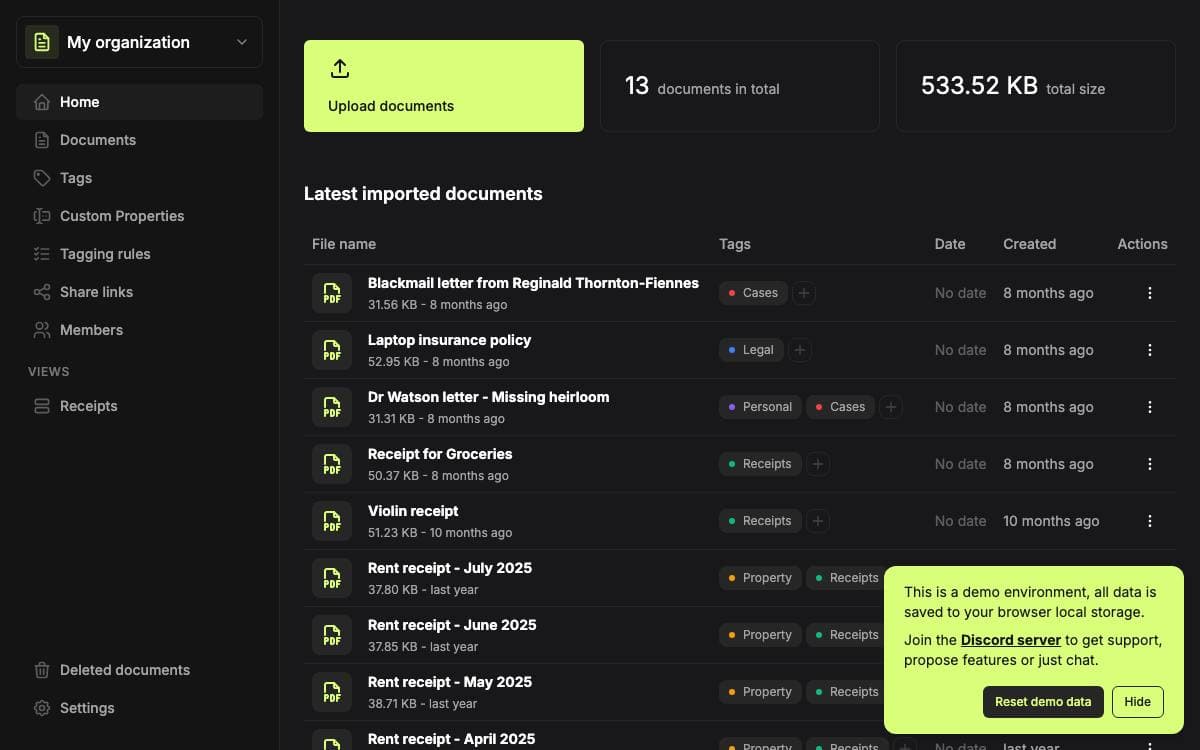The height and width of the screenshot is (750, 1200).
Task: Open the Receipts saved view
Action: [x=139, y=406]
